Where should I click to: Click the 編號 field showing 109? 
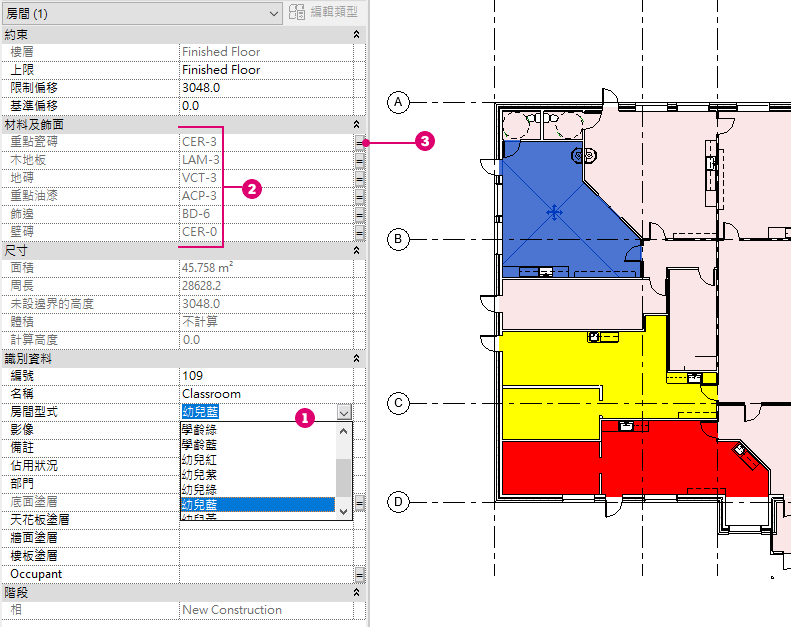click(x=266, y=376)
